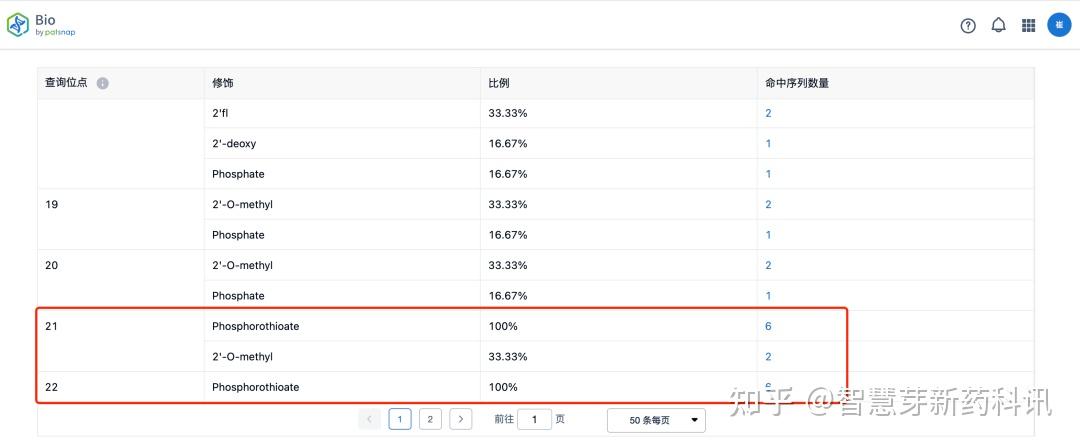Go to the next page arrow

[460, 420]
